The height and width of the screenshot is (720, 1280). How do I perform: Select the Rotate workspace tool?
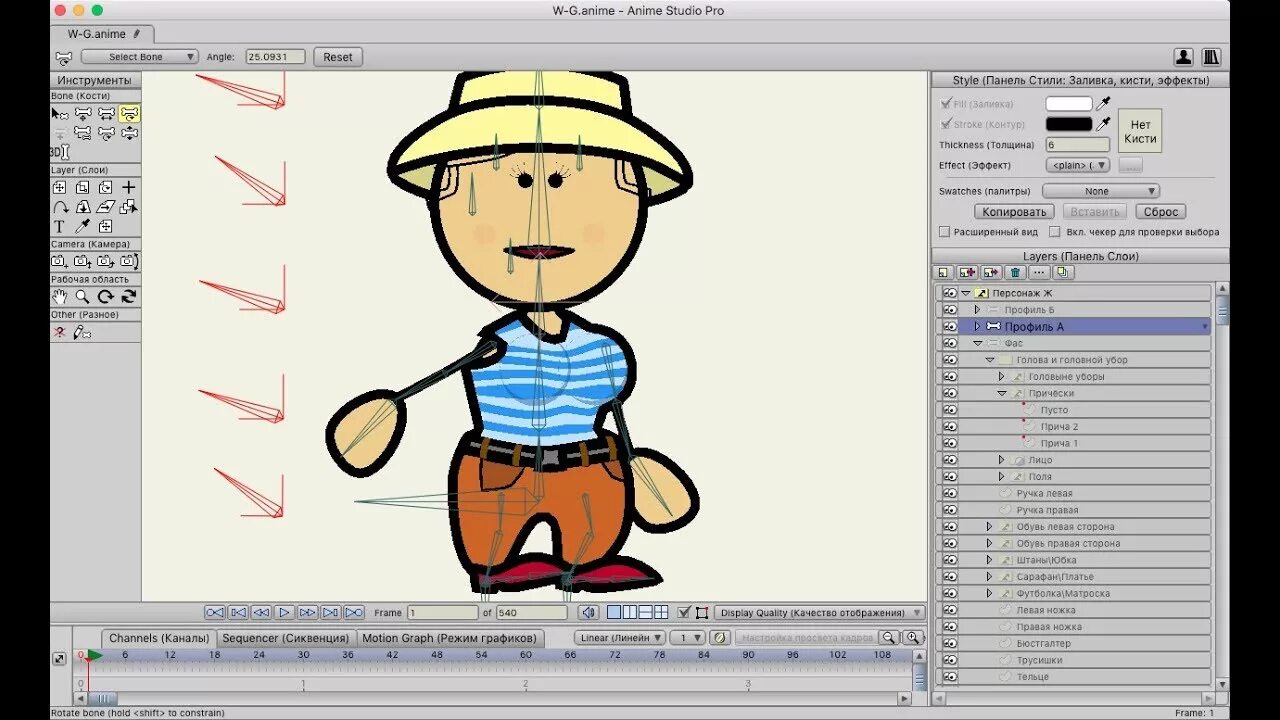pyautogui.click(x=106, y=297)
